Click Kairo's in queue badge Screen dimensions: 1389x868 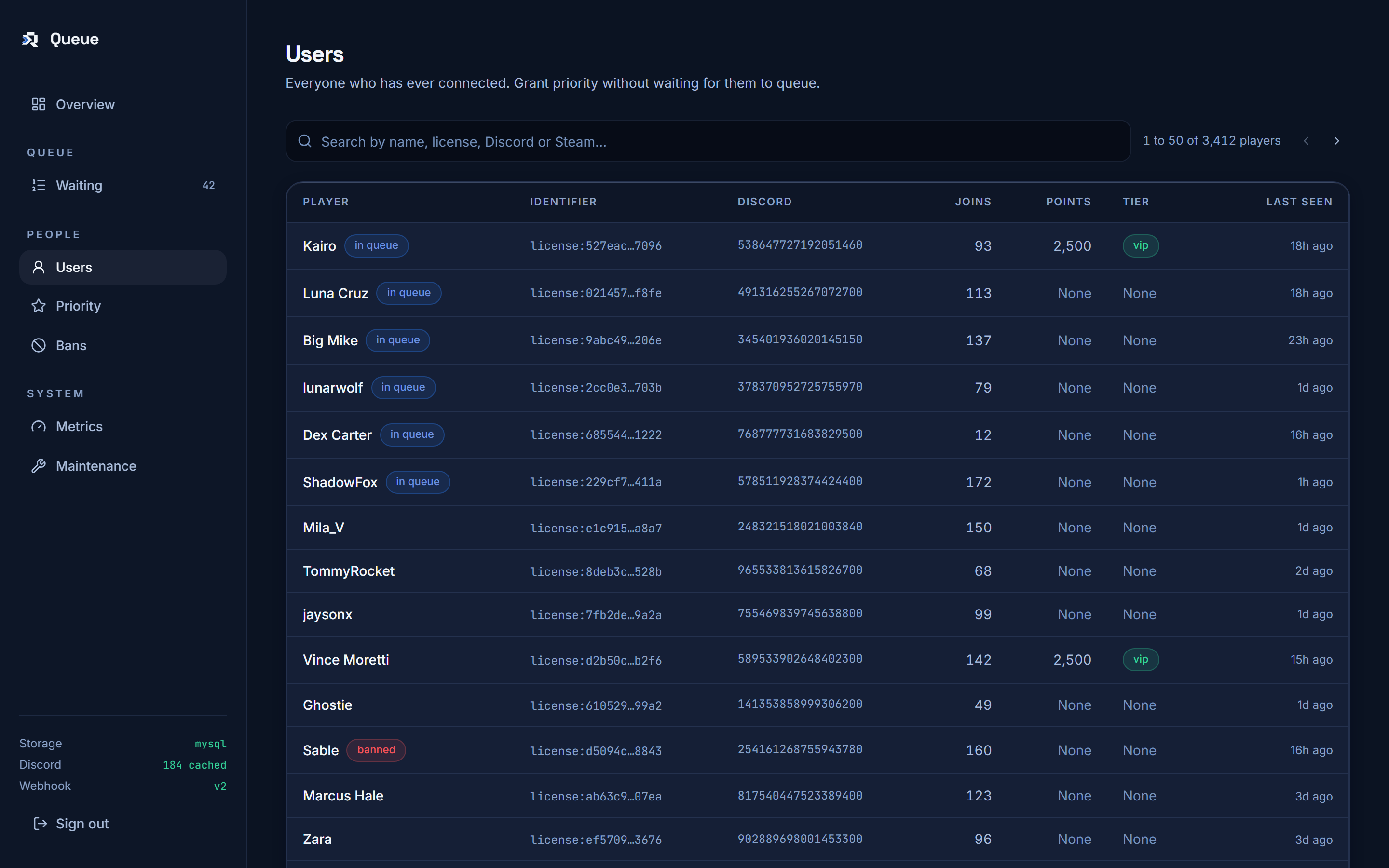point(377,246)
